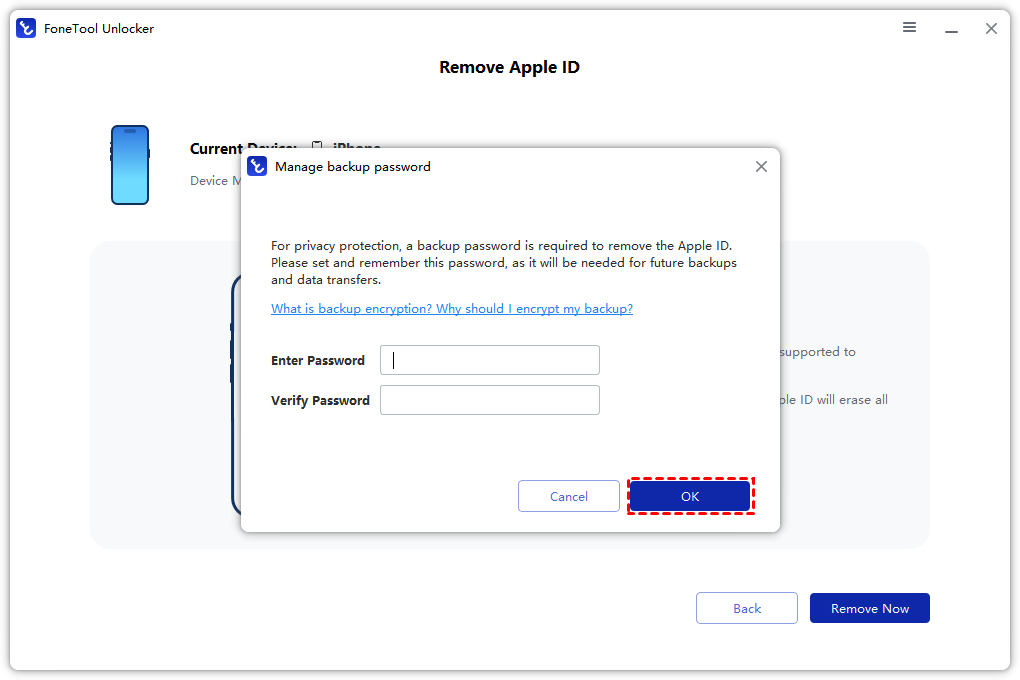Click the 'Remove Apple ID' page heading
Screen dimensions: 1020x680
click(509, 67)
